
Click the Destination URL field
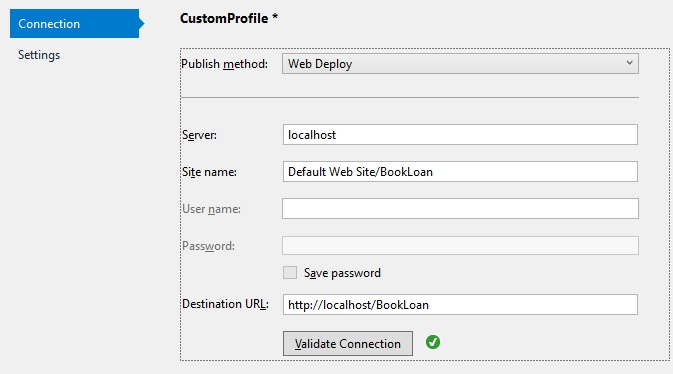[460, 304]
